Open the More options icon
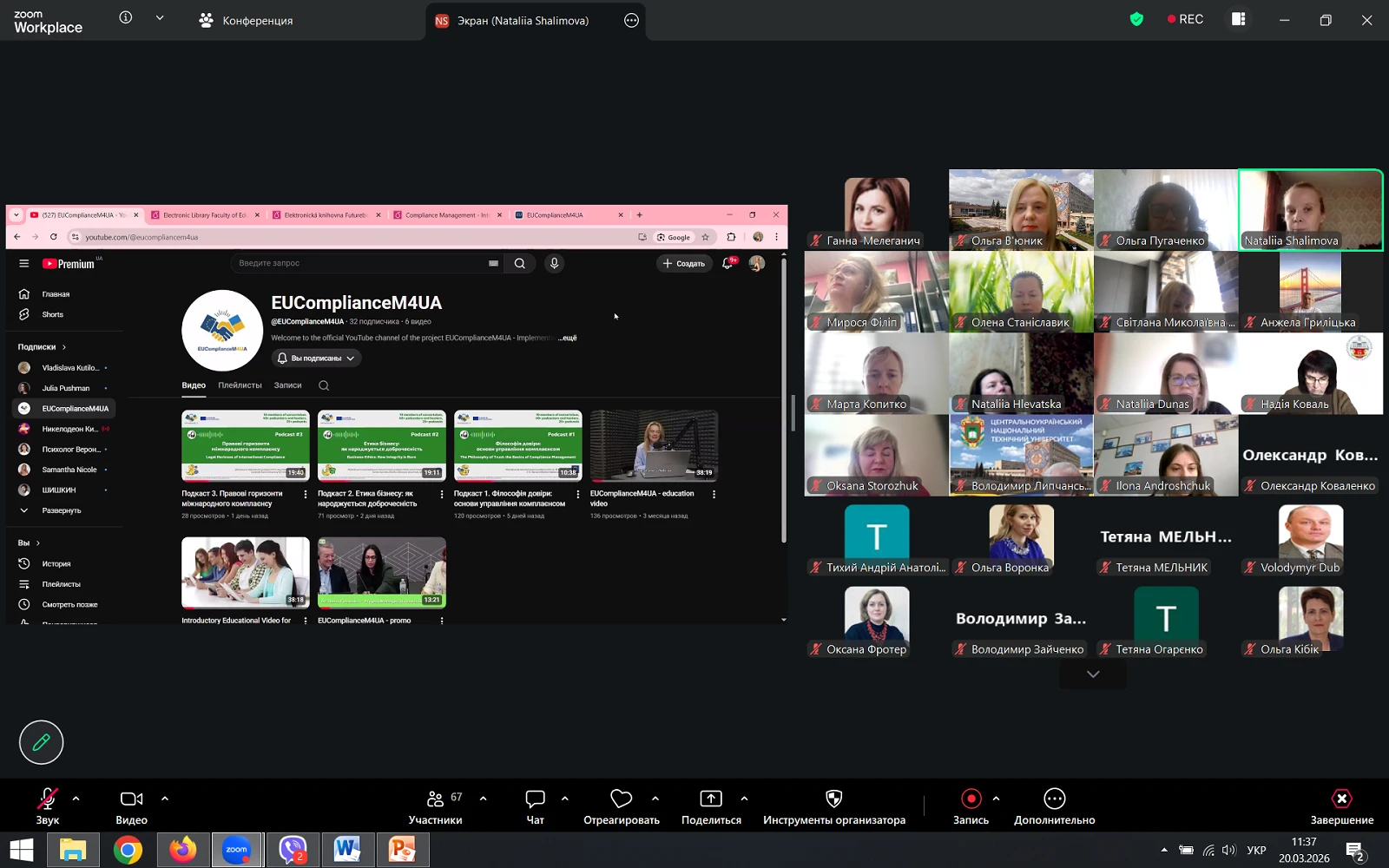This screenshot has height=868, width=1389. click(1054, 799)
